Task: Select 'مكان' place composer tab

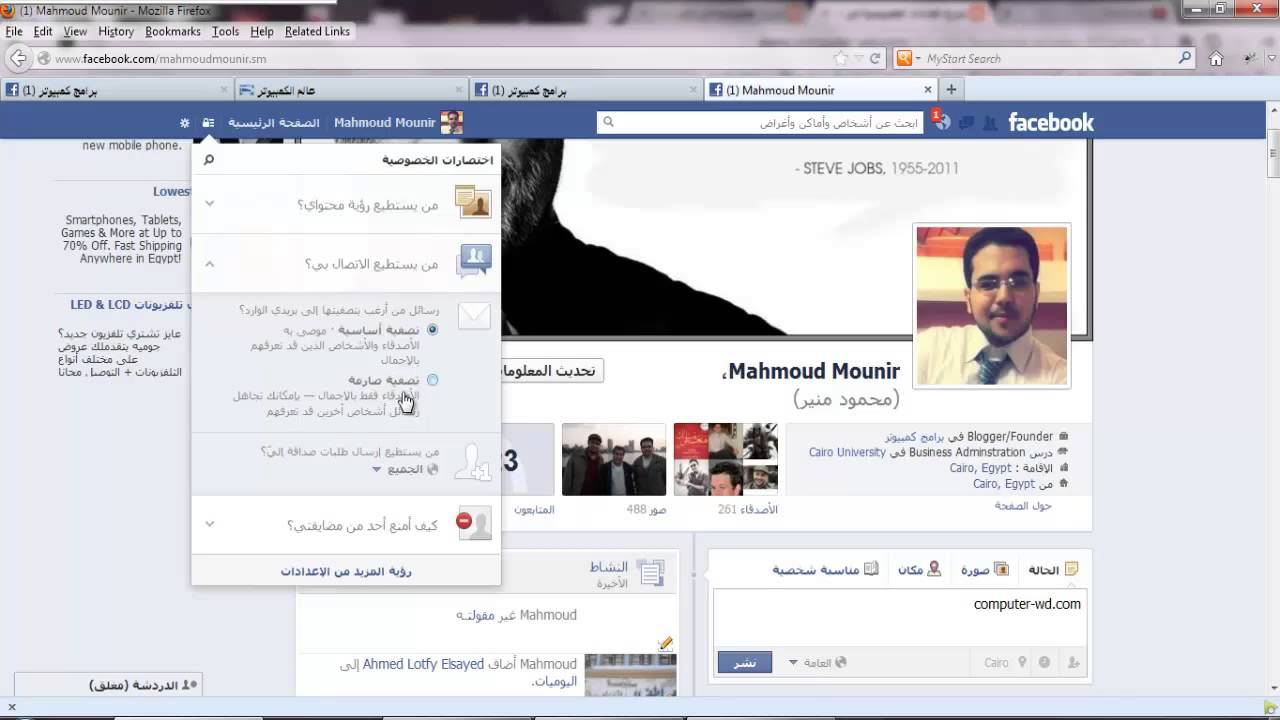Action: [919, 570]
